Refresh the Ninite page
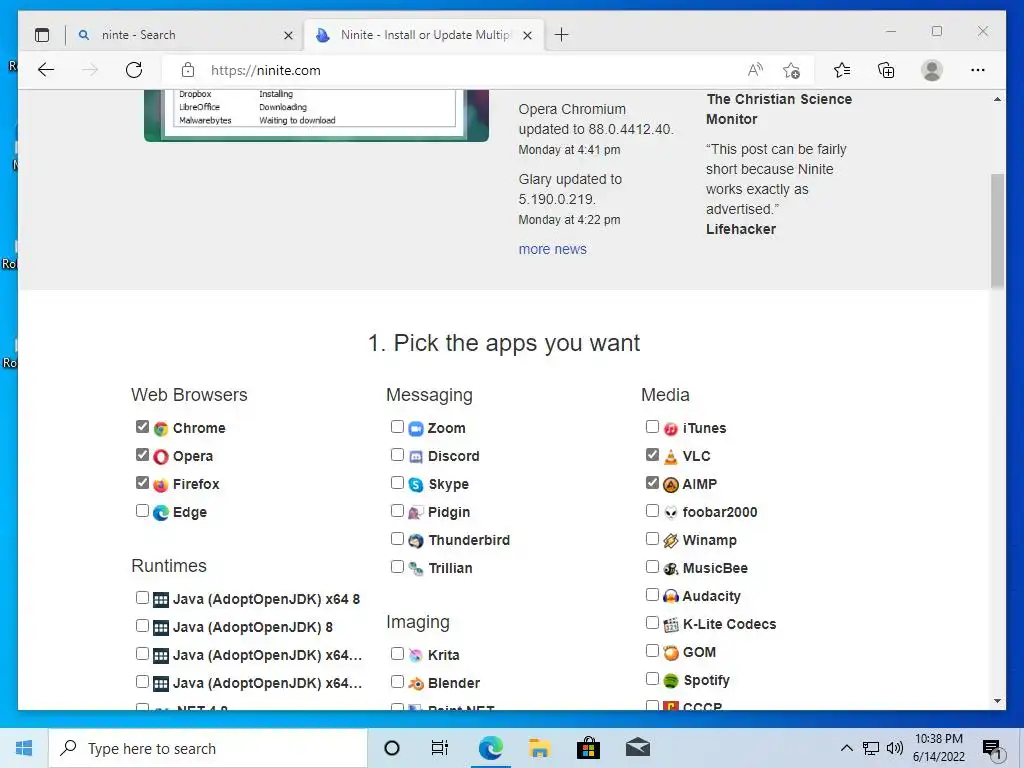 (134, 71)
